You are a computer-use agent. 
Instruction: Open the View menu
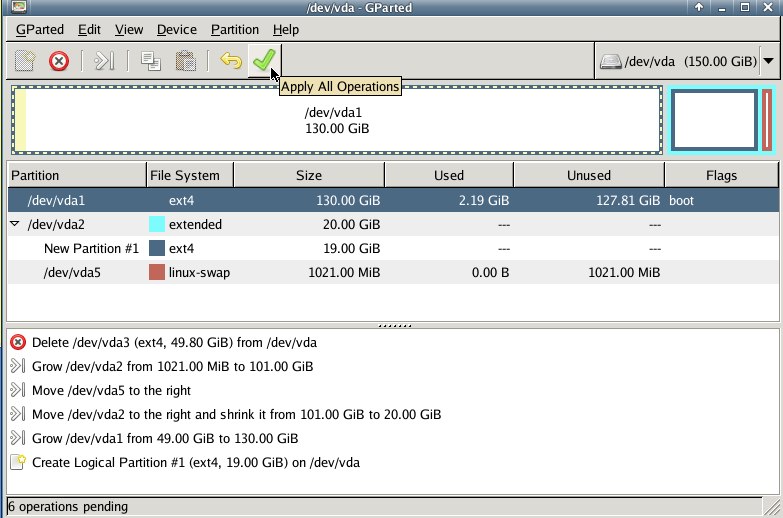pyautogui.click(x=129, y=29)
